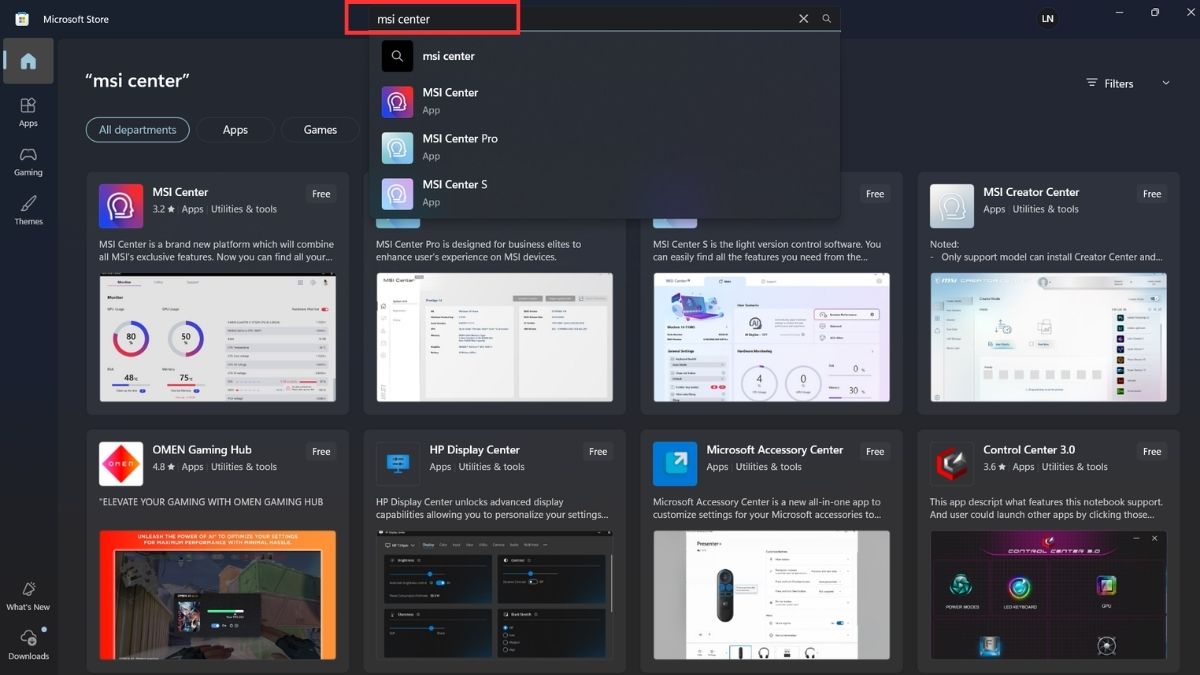This screenshot has width=1200, height=675.
Task: Click magnifier icon beside 'msi center' suggestion
Action: [x=398, y=56]
